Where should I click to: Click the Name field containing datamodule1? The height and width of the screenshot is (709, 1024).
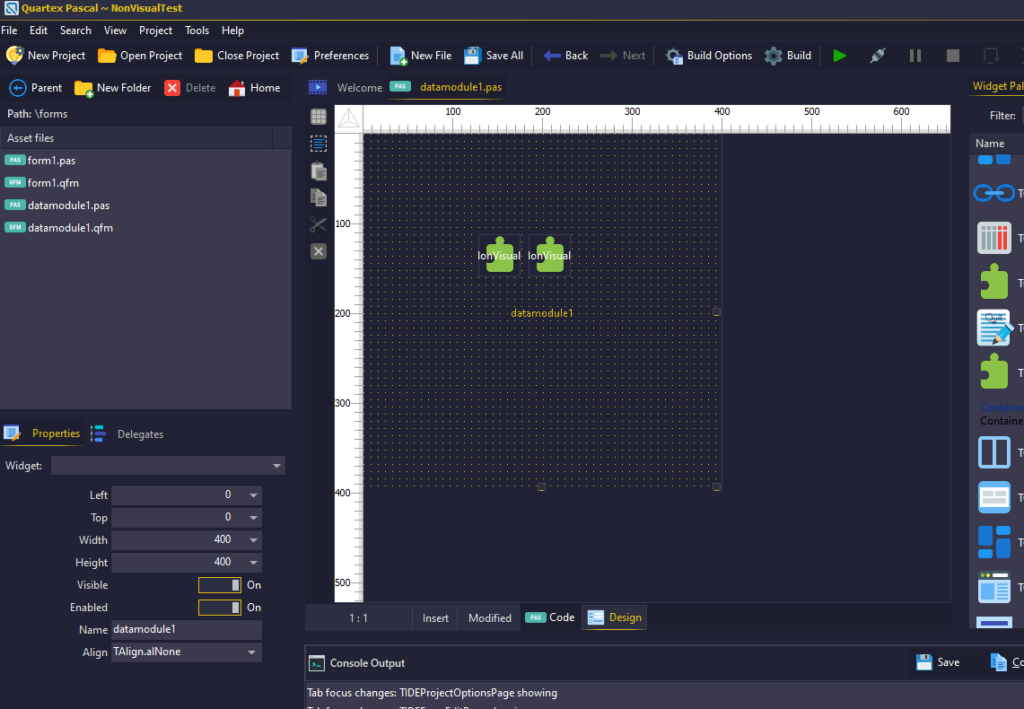click(185, 630)
